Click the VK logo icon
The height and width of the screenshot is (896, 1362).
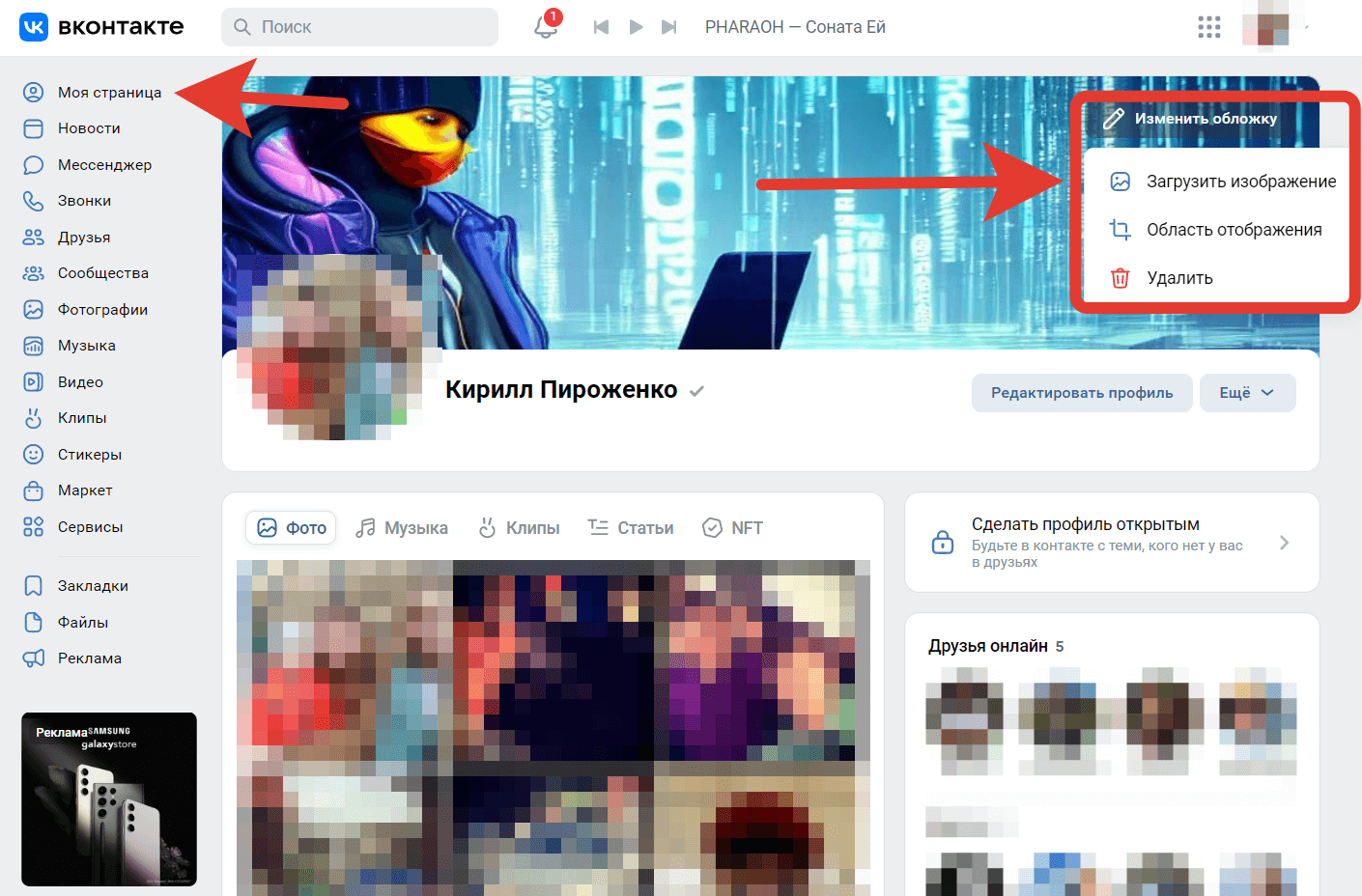[x=34, y=27]
